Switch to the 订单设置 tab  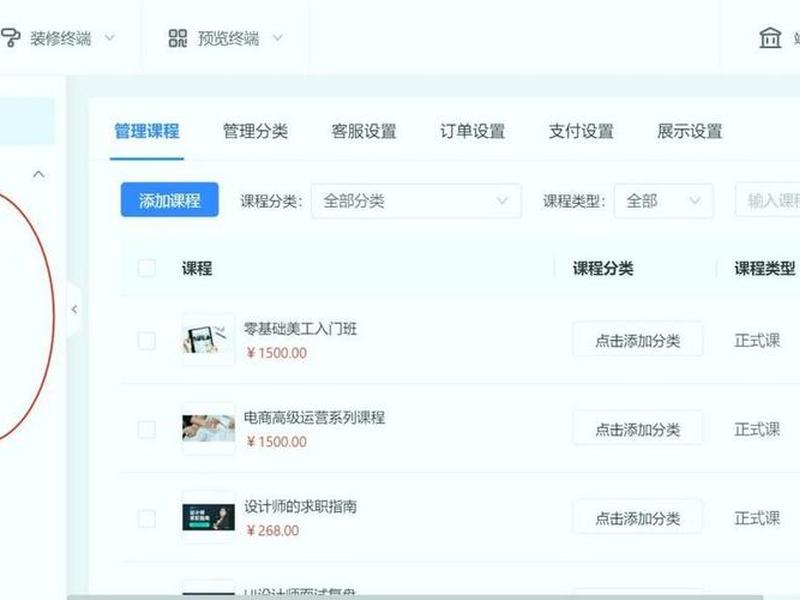472,132
